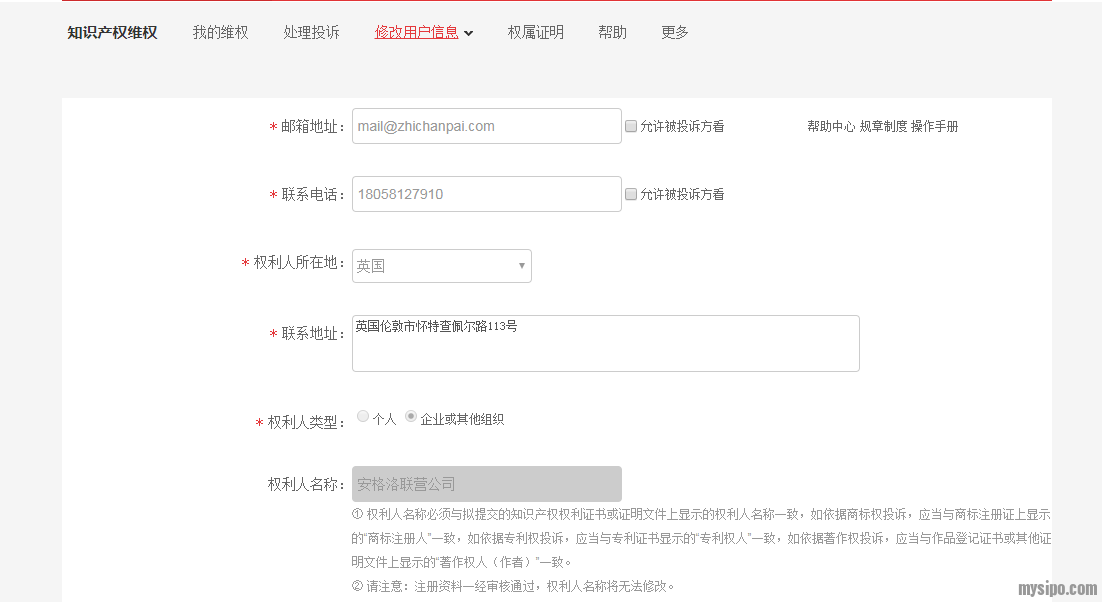Go to 处理投诉 navigation item

pos(311,32)
